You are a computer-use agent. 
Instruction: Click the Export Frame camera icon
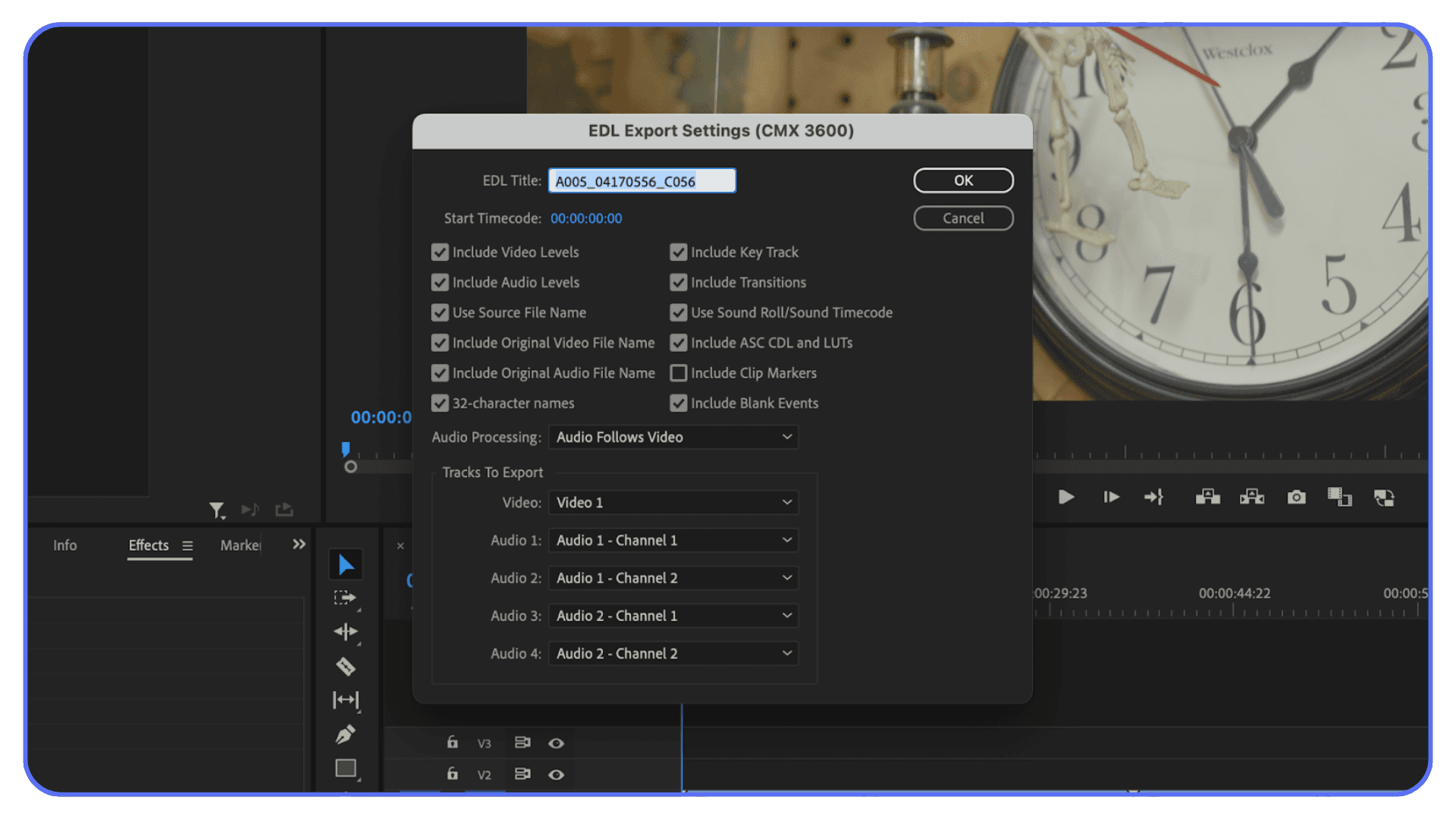[1296, 497]
